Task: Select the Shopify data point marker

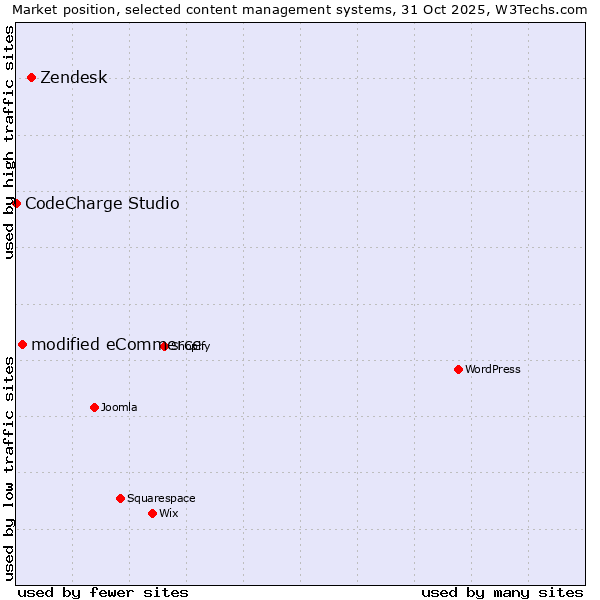Action: click(x=164, y=346)
